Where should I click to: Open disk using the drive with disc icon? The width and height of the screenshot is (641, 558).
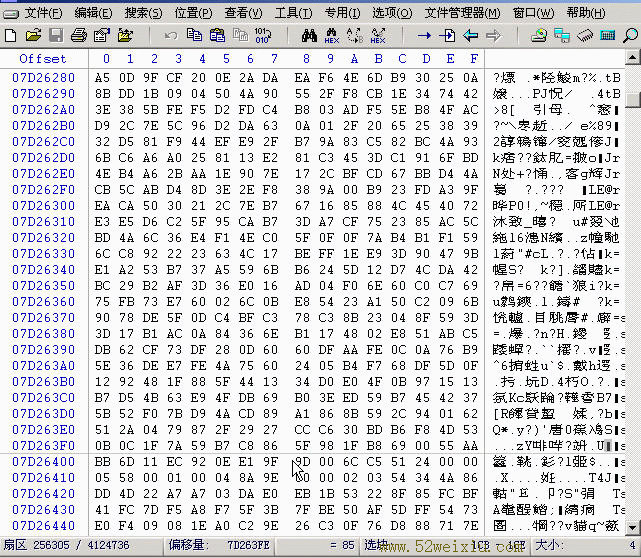tap(539, 36)
